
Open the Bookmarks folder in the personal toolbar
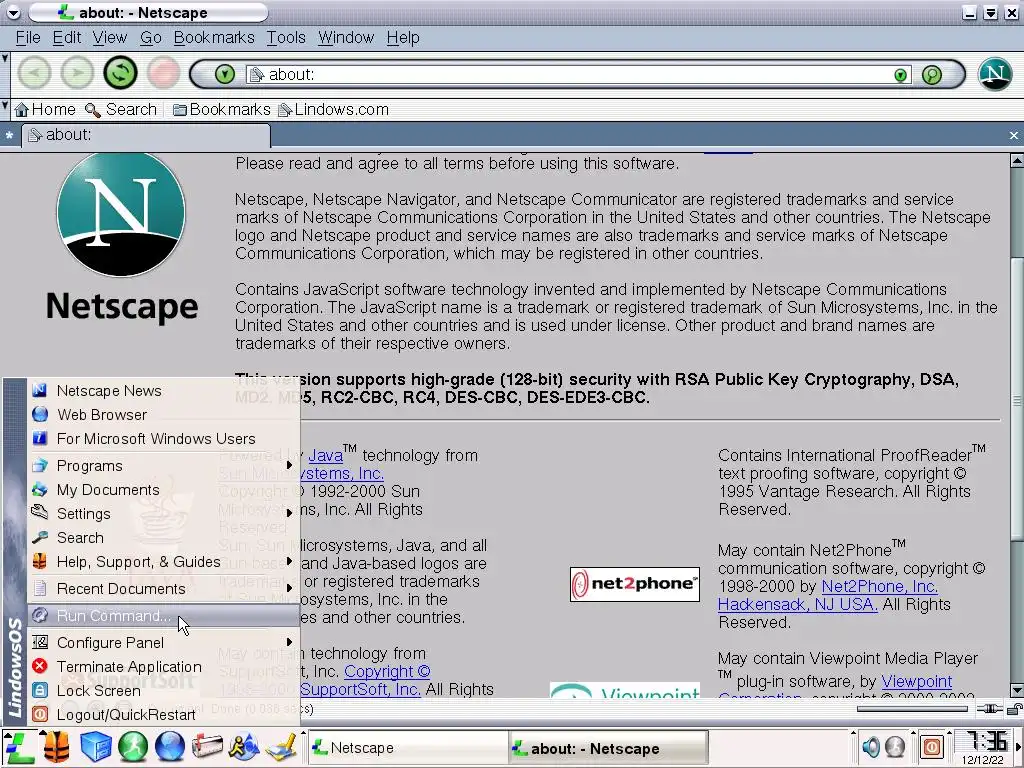point(221,110)
